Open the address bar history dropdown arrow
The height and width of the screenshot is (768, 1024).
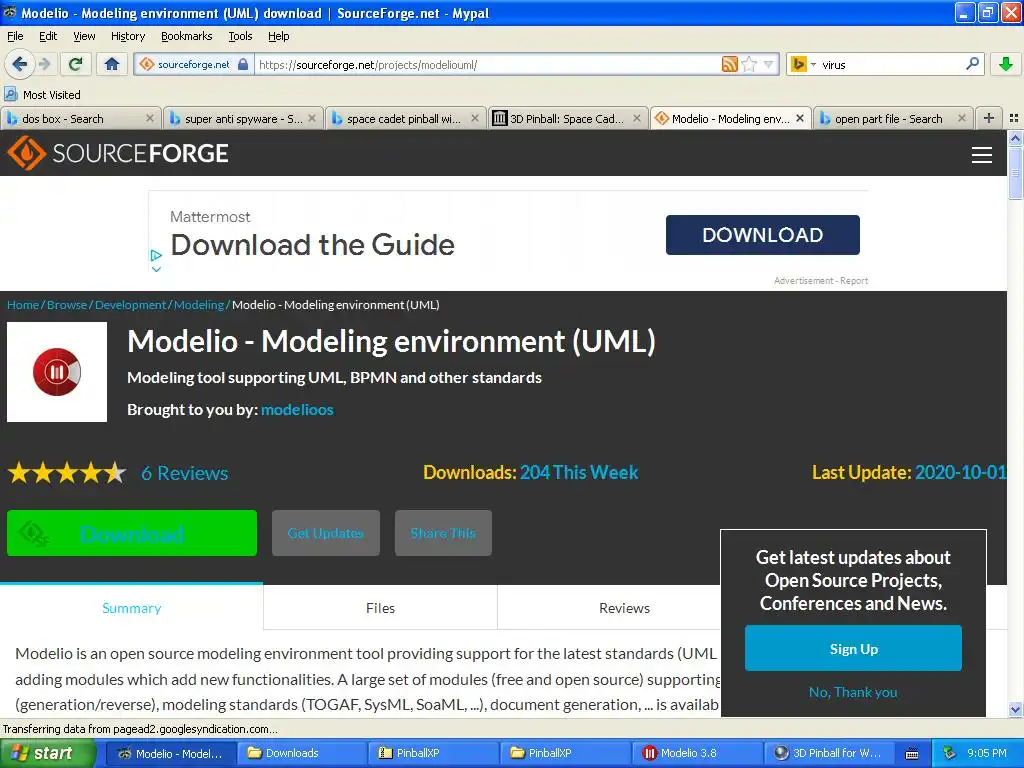(768, 64)
